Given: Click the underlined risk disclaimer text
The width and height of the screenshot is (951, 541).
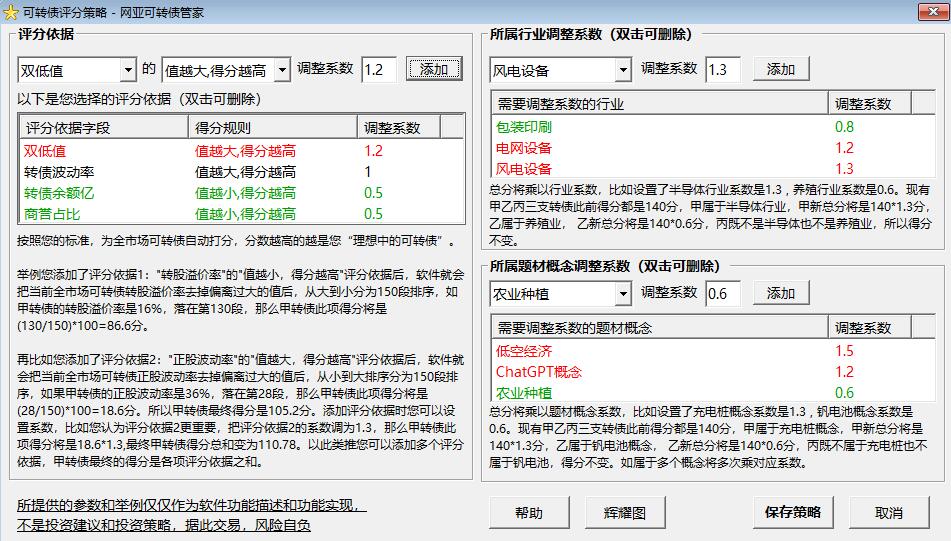Looking at the screenshot, I should point(191,515).
